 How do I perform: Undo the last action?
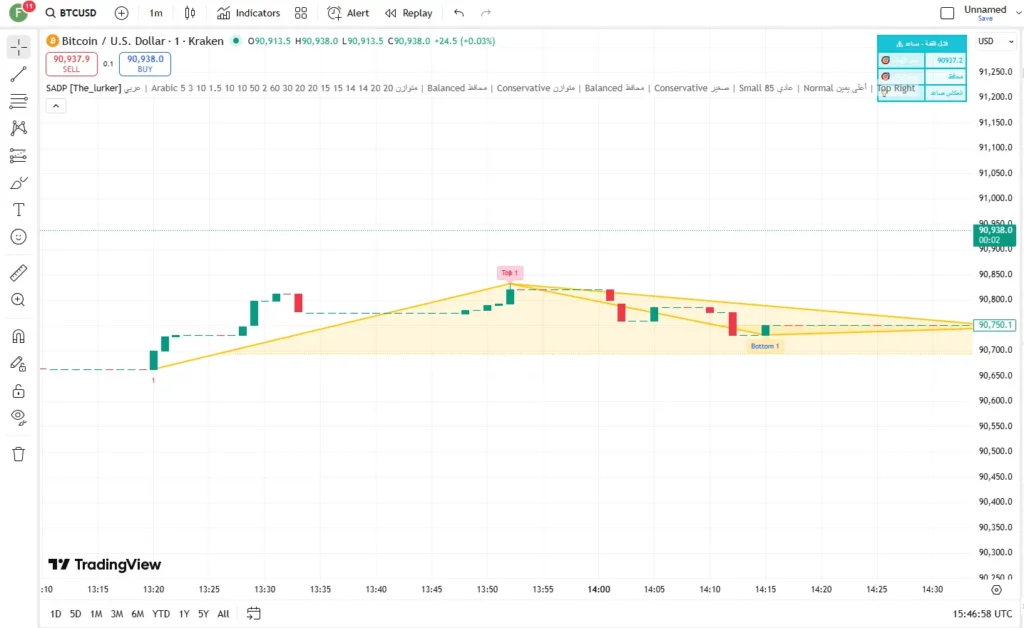pos(458,13)
